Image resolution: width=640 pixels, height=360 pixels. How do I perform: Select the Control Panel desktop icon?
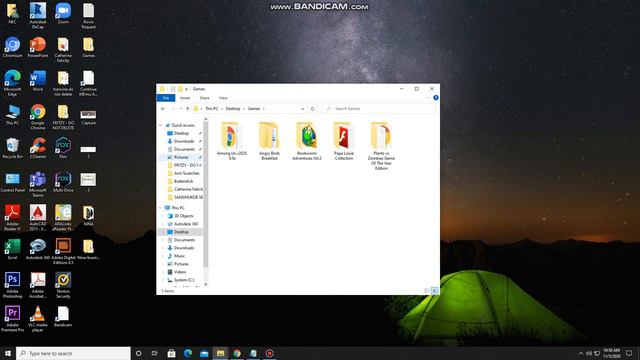point(12,182)
